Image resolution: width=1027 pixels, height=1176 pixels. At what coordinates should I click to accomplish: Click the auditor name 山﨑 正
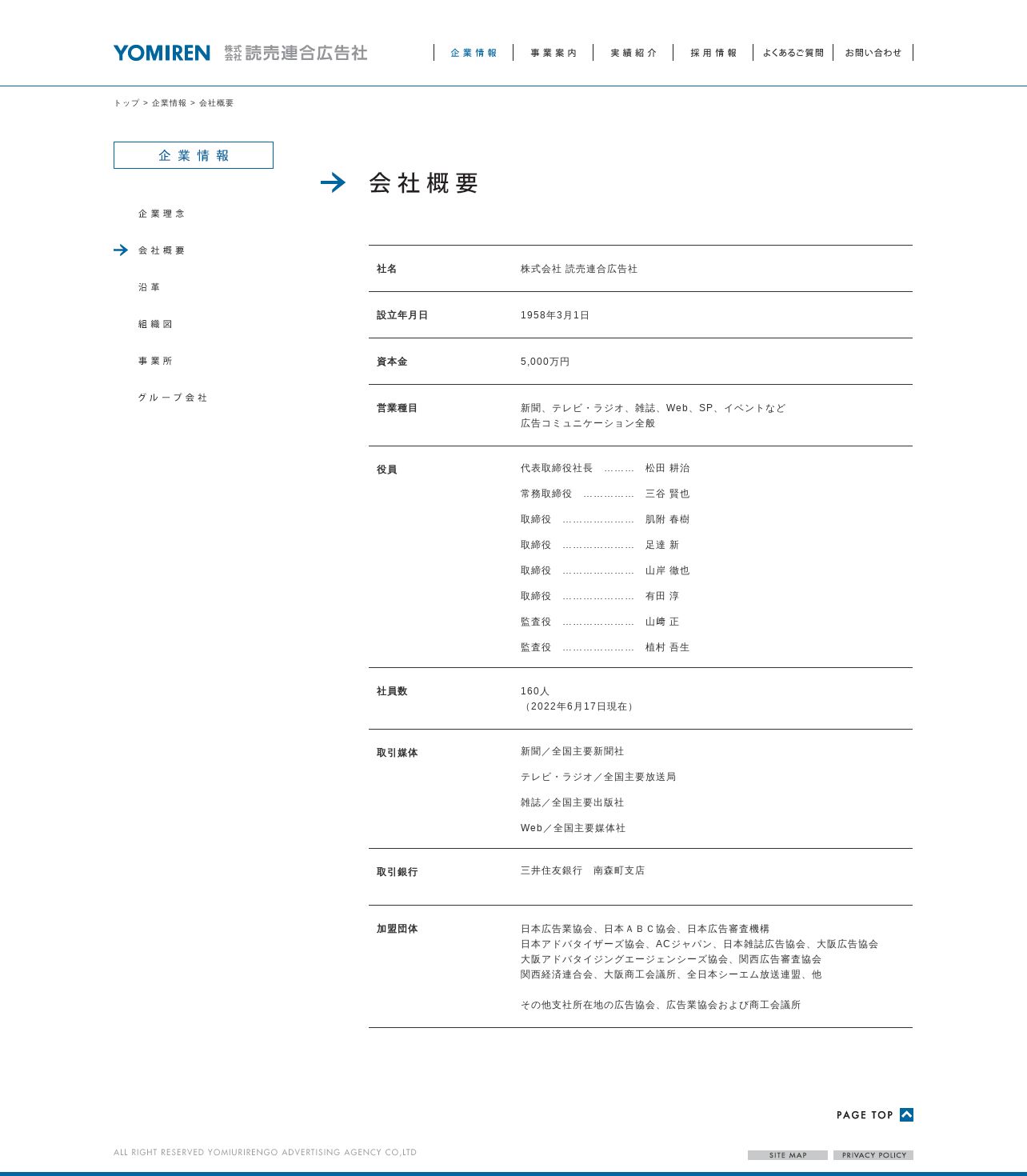click(662, 622)
